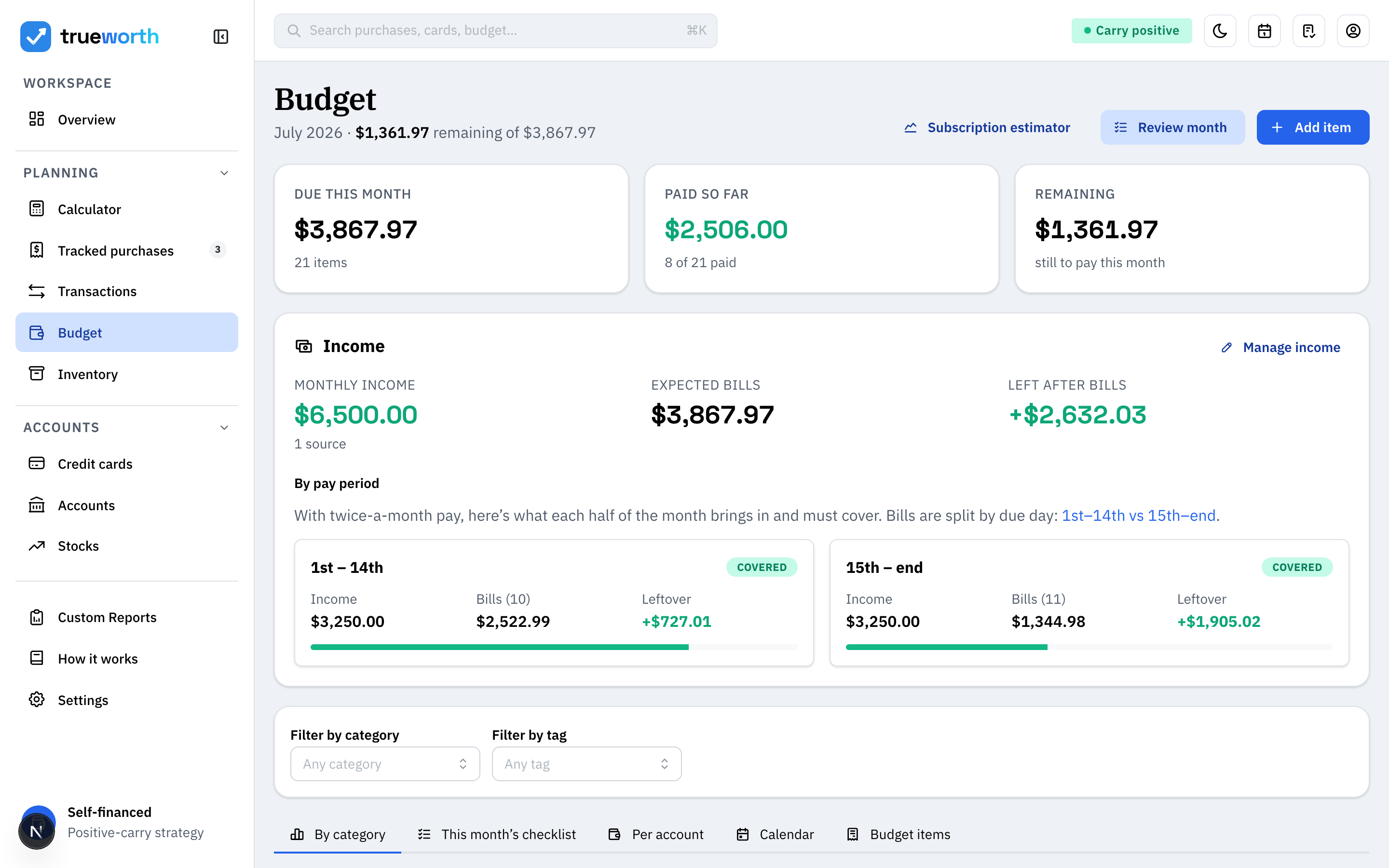
Task: Click the Tracked purchases count badge 3
Action: [x=218, y=250]
